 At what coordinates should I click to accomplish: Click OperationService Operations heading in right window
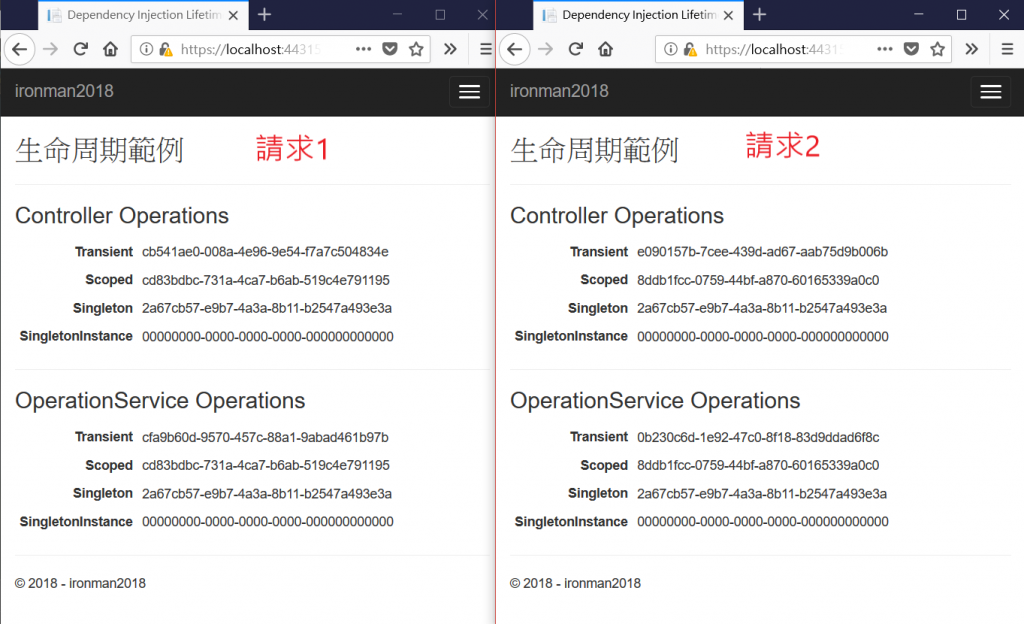(655, 400)
